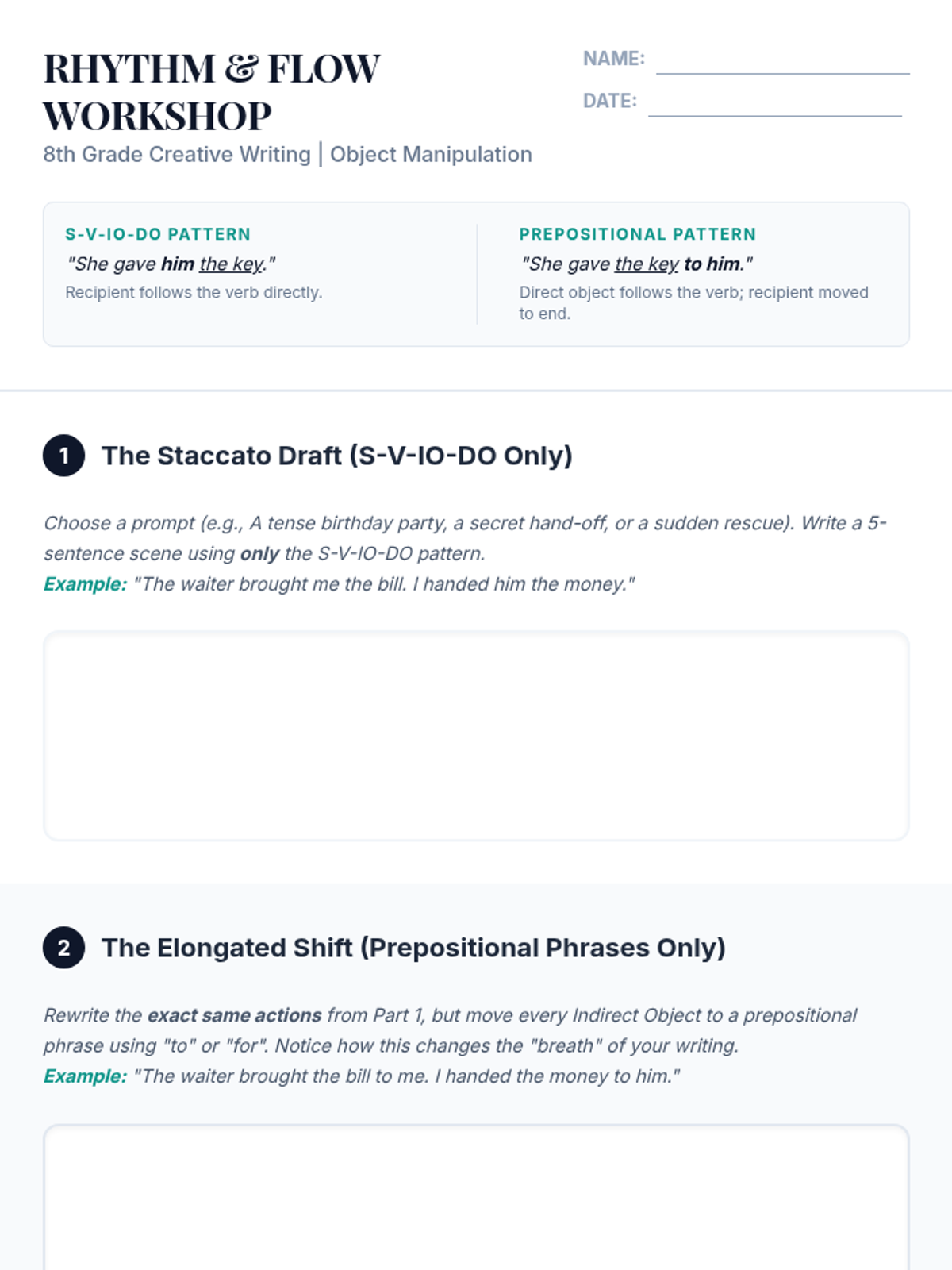Click the '8th Grade Creative Writing' subtitle
The width and height of the screenshot is (952, 1270).
177,154
